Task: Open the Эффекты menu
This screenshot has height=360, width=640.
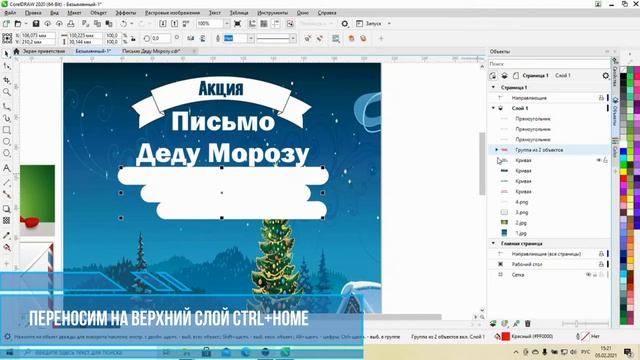Action: (x=126, y=13)
